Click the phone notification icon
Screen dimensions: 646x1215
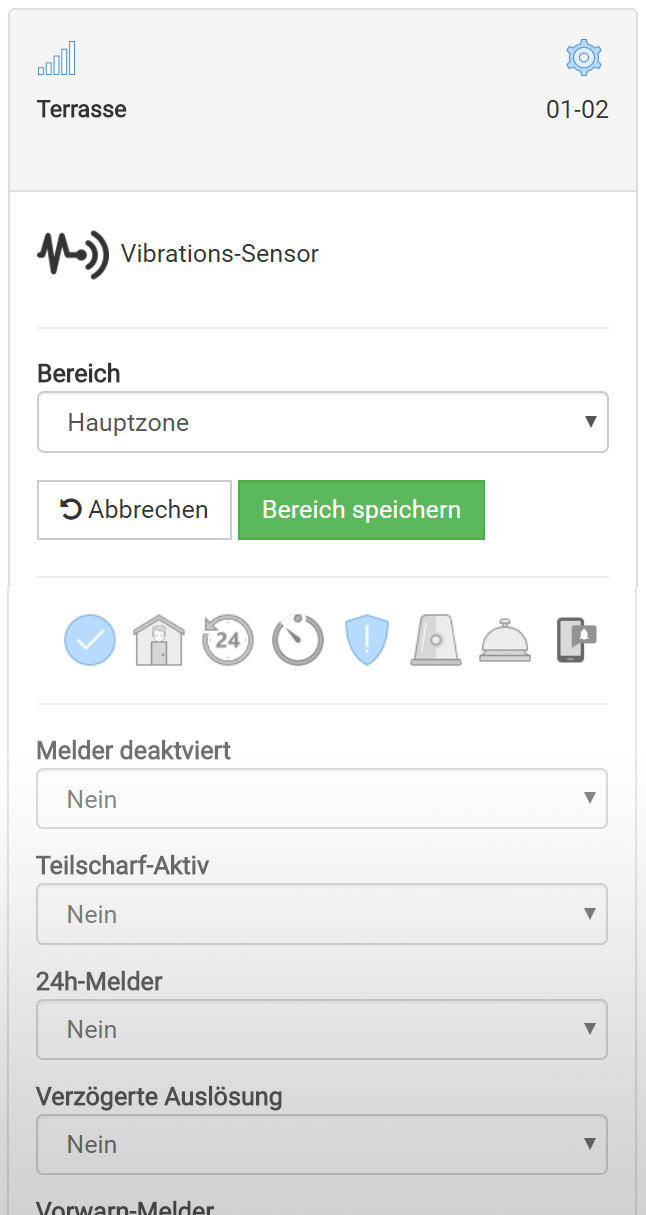pyautogui.click(x=575, y=640)
